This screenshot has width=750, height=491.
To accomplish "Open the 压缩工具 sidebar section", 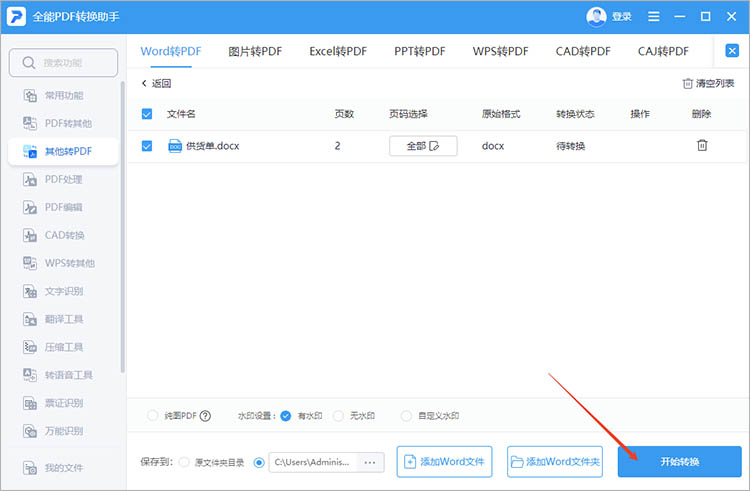I will [x=63, y=347].
